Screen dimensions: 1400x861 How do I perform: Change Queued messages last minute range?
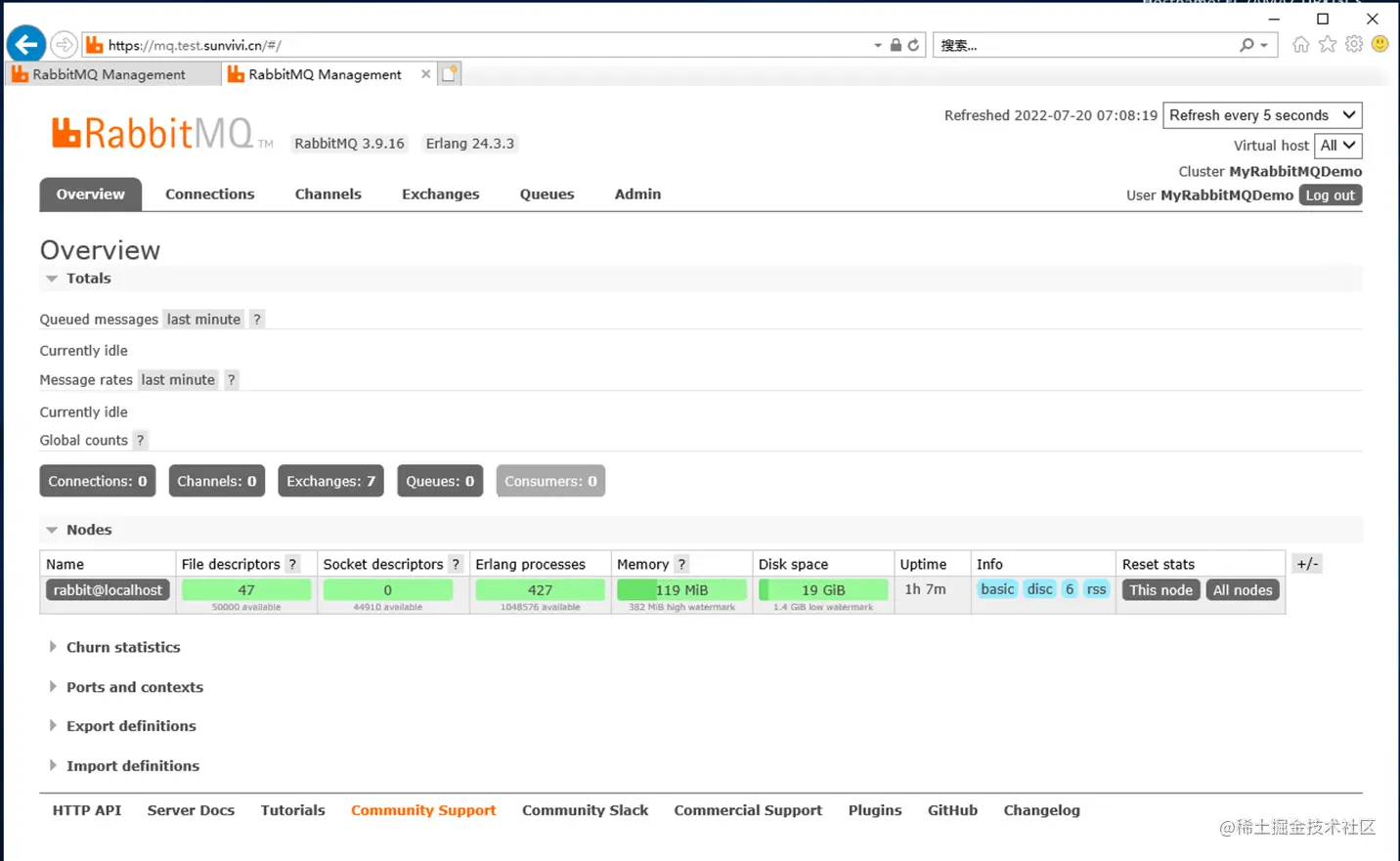pos(203,320)
